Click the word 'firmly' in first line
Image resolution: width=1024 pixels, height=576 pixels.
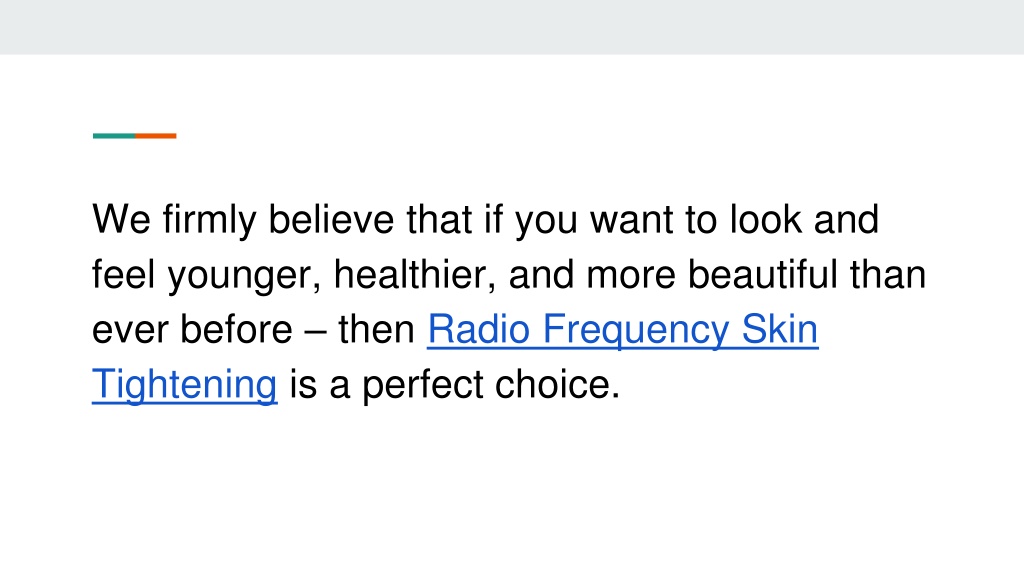(x=210, y=221)
